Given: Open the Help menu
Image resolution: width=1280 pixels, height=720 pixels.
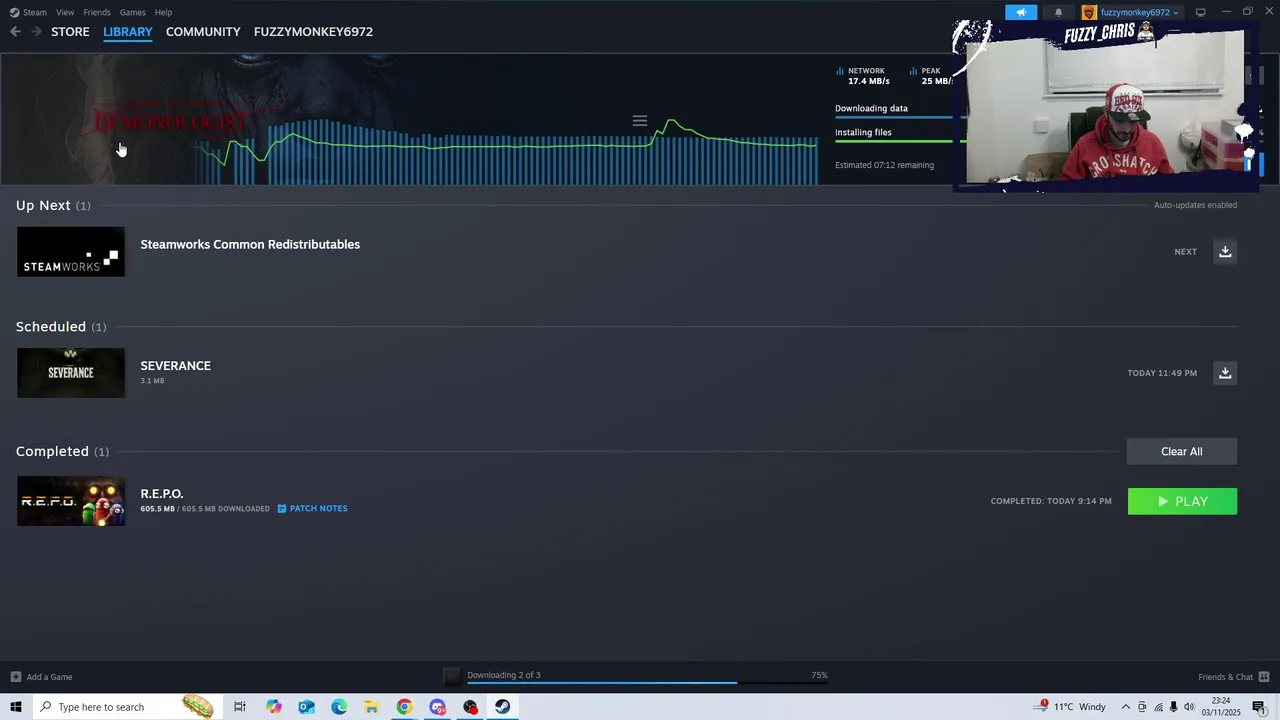Looking at the screenshot, I should [163, 12].
